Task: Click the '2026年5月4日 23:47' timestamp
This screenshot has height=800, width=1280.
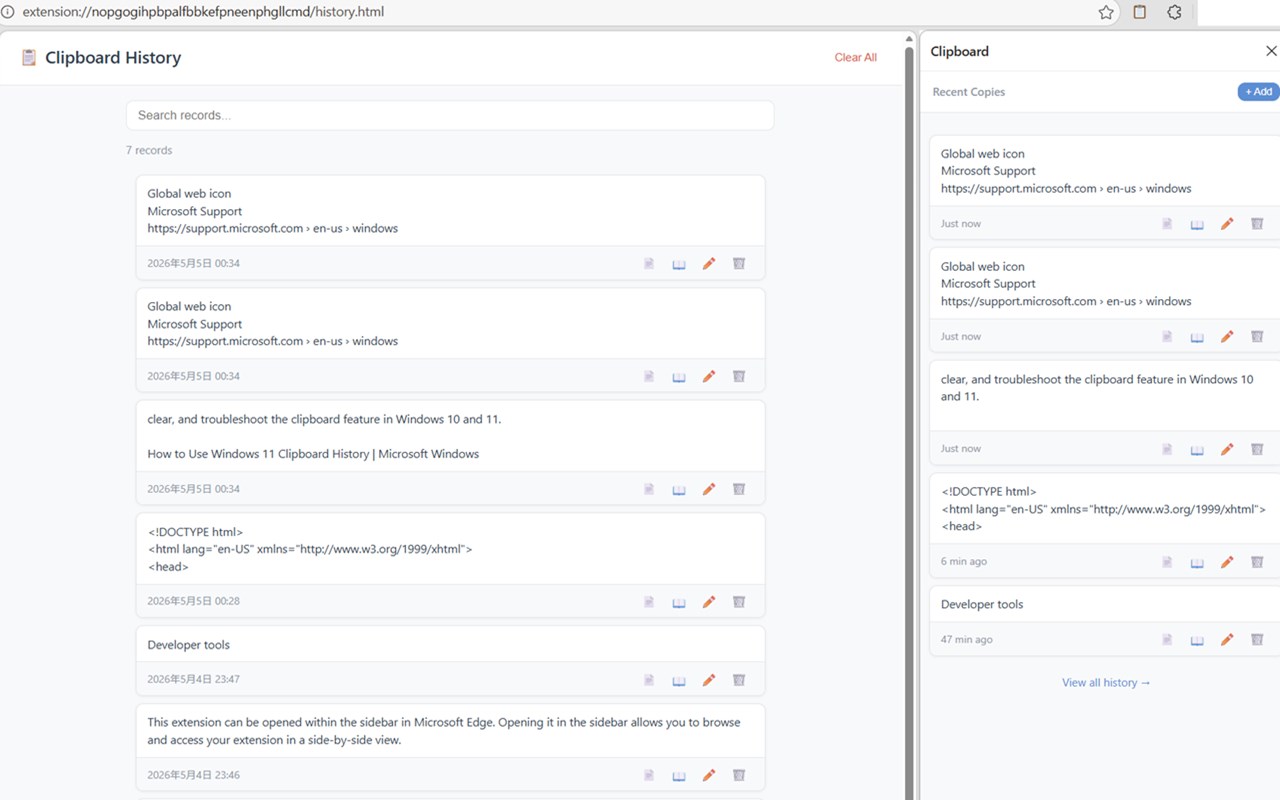Action: pyautogui.click(x=193, y=679)
